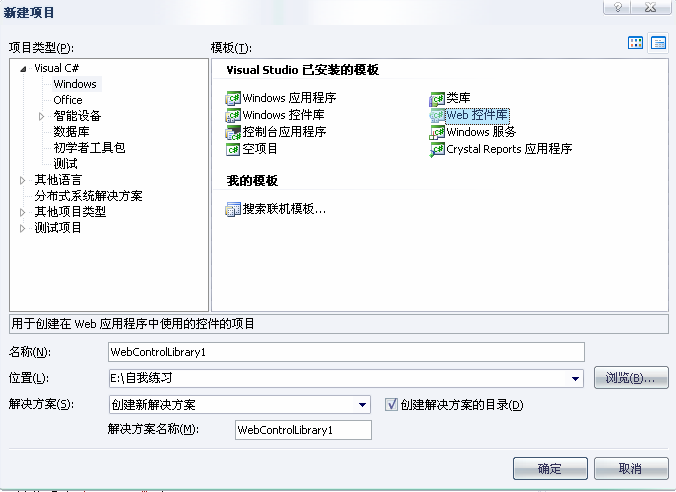Select the 其他项目类型 label
Screen dimensions: 676x492
[70, 212]
